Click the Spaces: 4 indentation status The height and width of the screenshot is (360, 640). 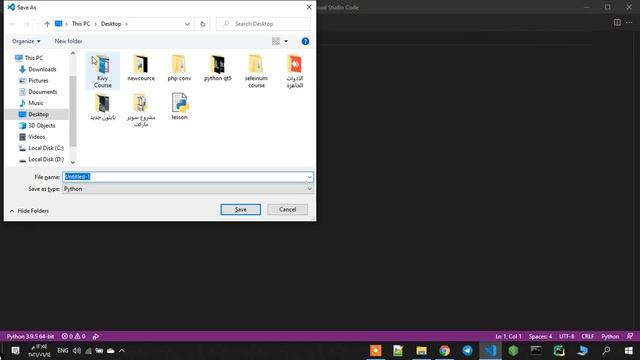540,336
